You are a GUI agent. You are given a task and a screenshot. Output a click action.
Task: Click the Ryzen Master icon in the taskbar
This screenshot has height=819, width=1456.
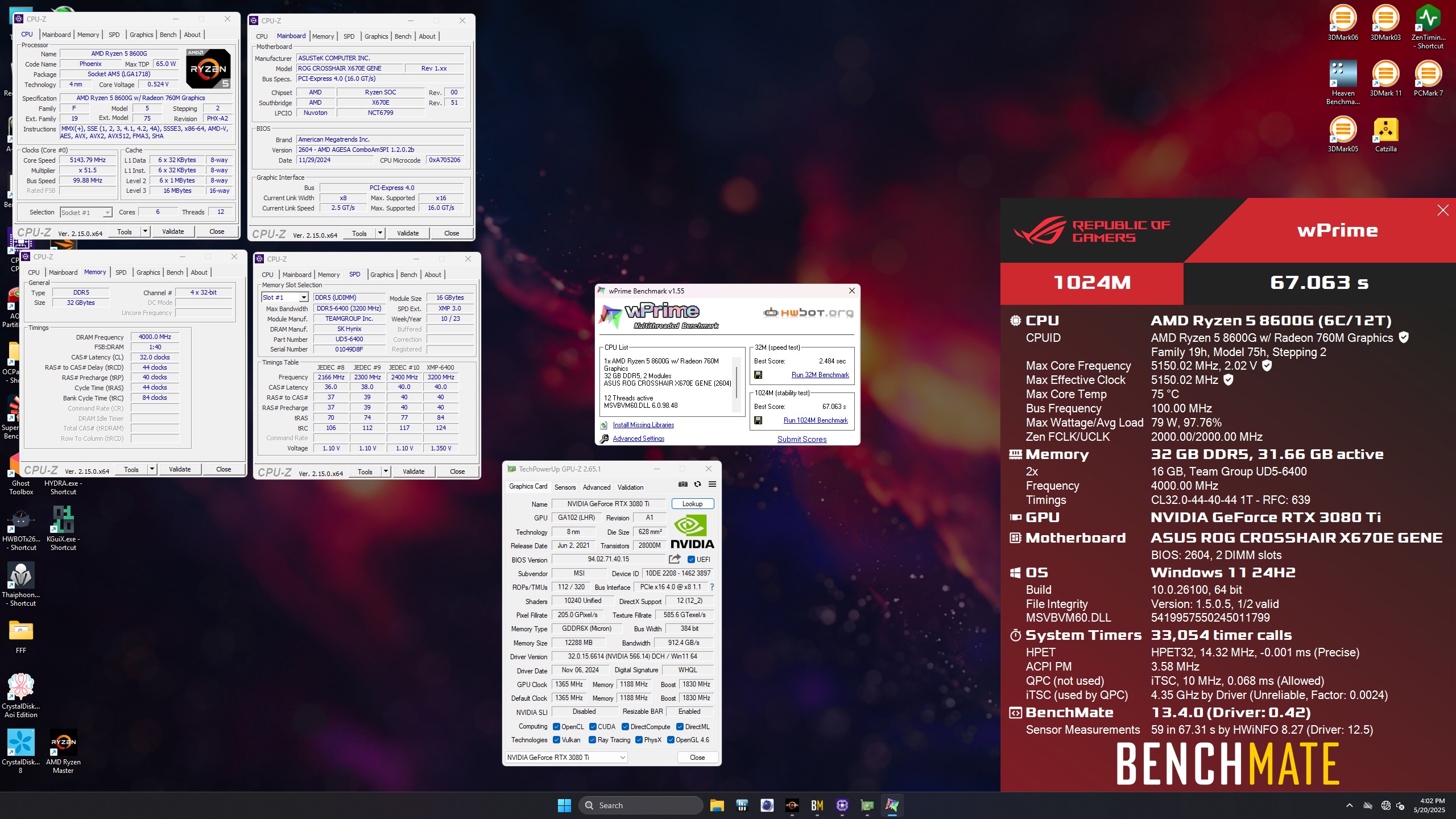pos(792,805)
